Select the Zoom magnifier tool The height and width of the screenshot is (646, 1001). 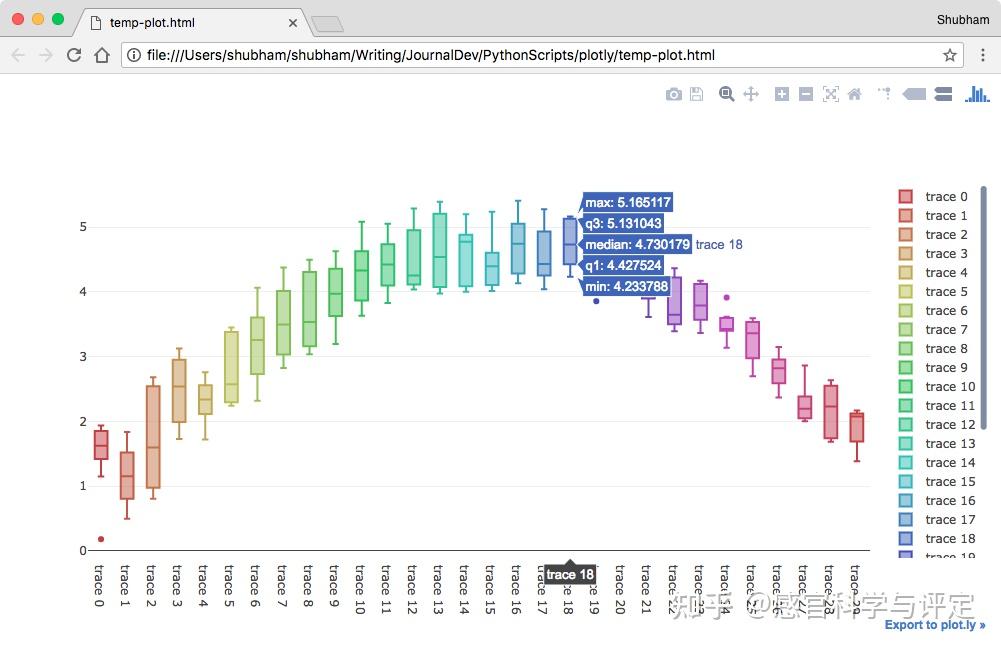click(x=727, y=94)
